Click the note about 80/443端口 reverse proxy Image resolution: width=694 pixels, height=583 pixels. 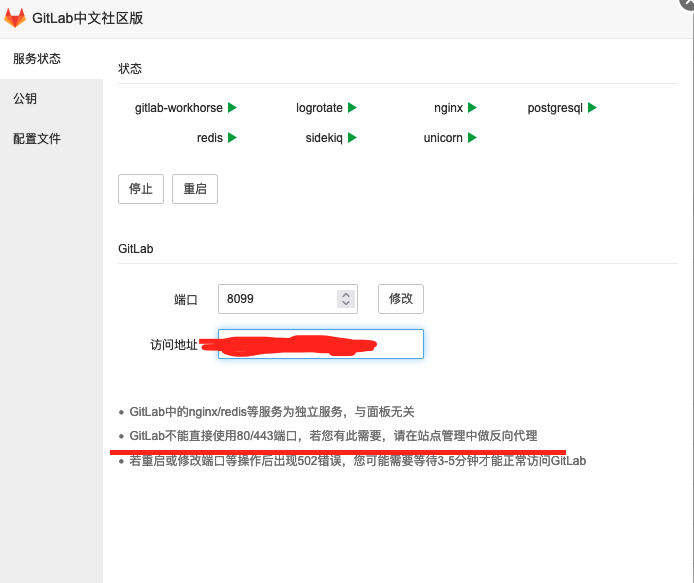coord(333,436)
